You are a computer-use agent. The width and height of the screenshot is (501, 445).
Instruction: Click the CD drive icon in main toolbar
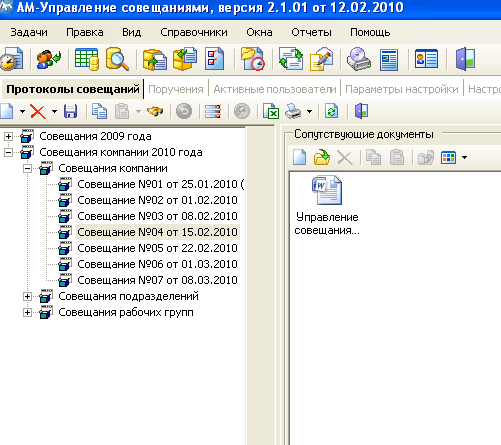[359, 59]
